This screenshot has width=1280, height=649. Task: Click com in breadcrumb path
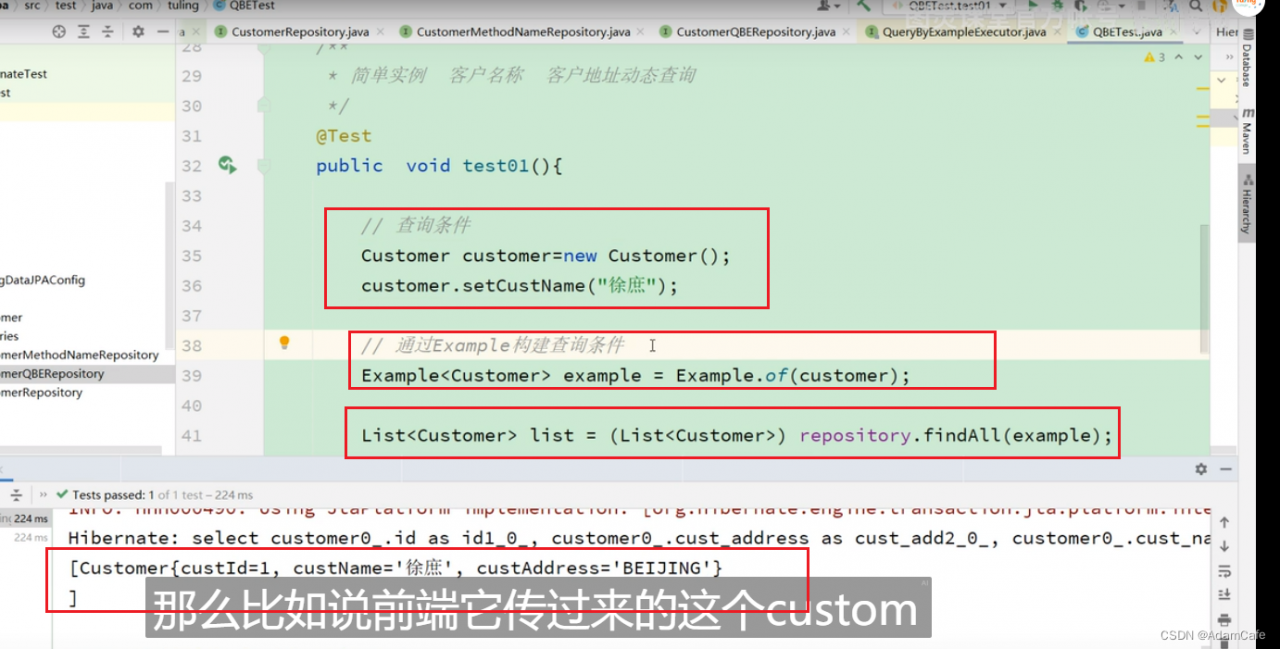pos(139,6)
